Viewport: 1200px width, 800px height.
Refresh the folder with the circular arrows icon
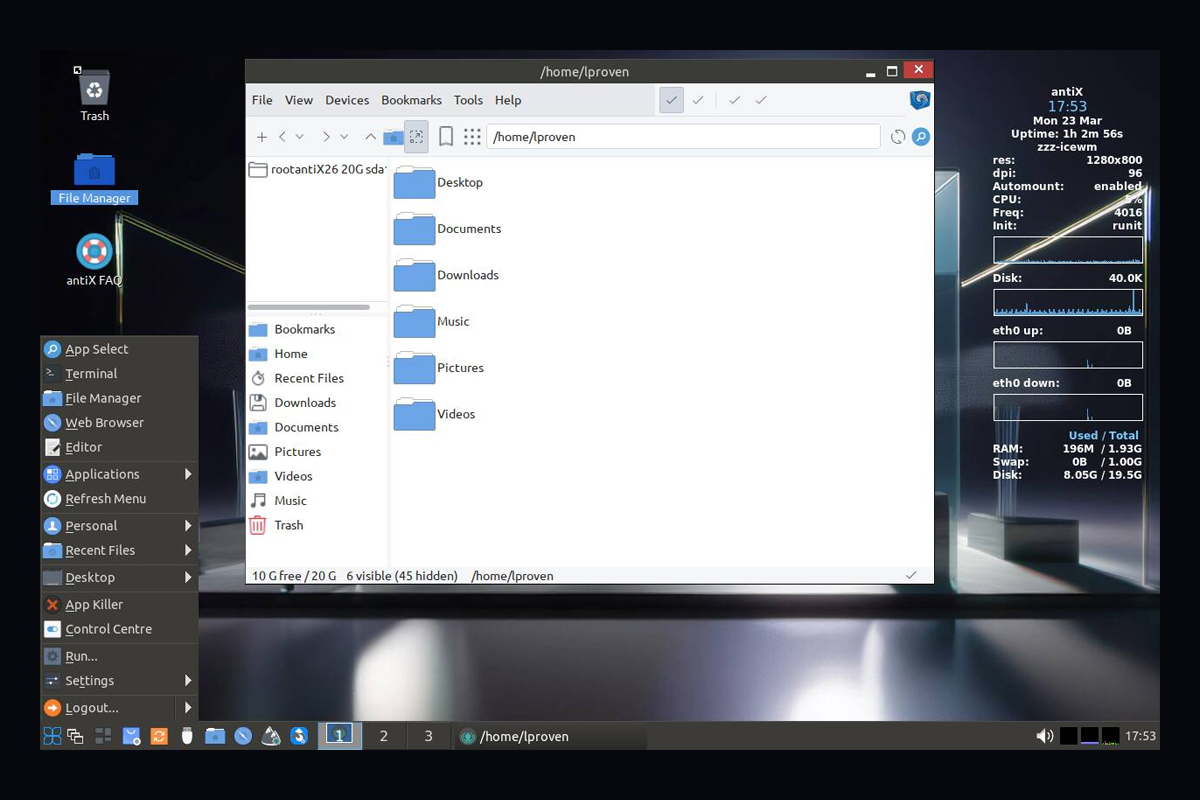tap(898, 137)
